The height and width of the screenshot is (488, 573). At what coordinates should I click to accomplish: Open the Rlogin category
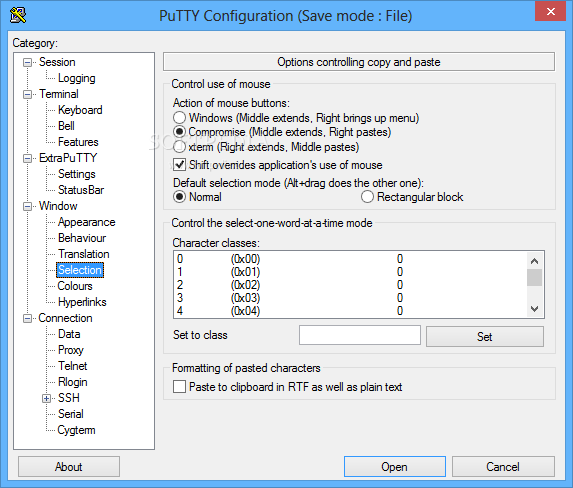(x=72, y=382)
